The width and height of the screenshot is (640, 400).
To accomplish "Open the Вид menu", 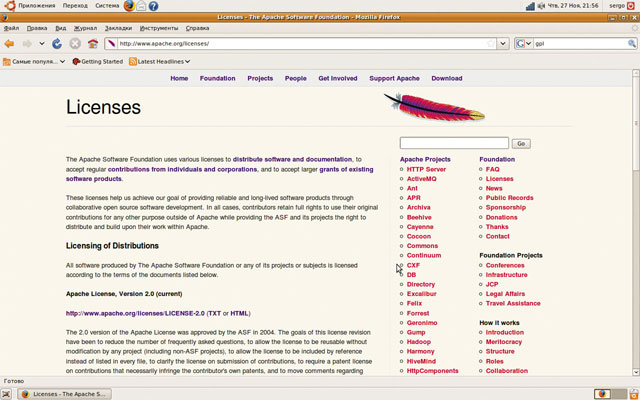I will pos(61,28).
